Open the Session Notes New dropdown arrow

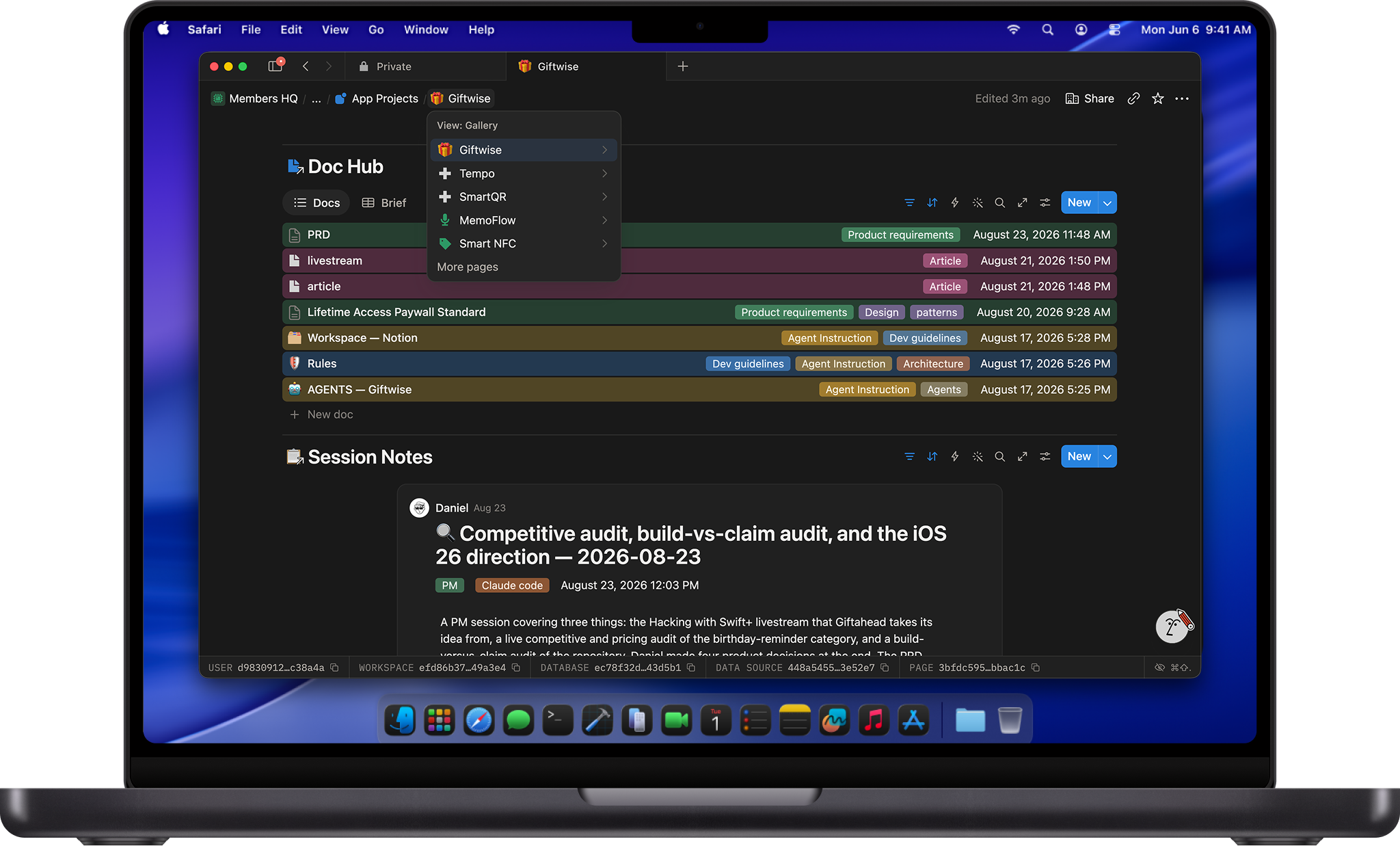coord(1107,456)
